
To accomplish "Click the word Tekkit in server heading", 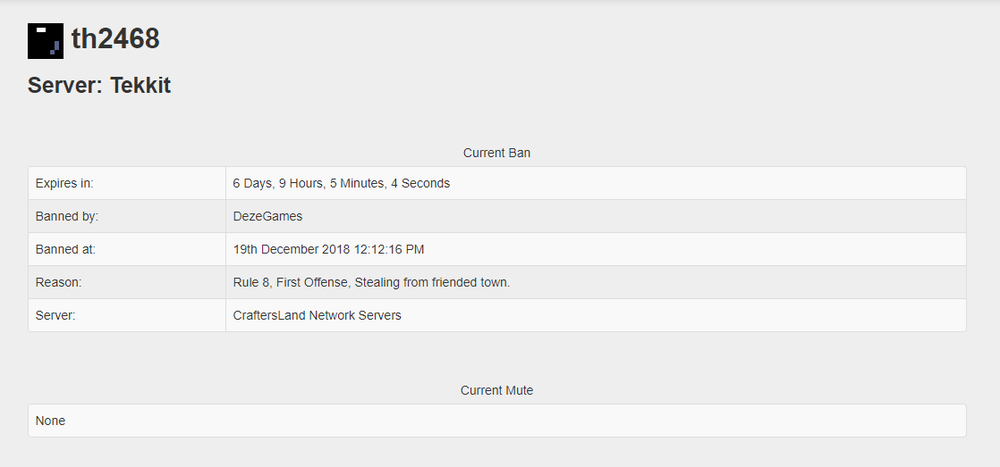I will [140, 86].
